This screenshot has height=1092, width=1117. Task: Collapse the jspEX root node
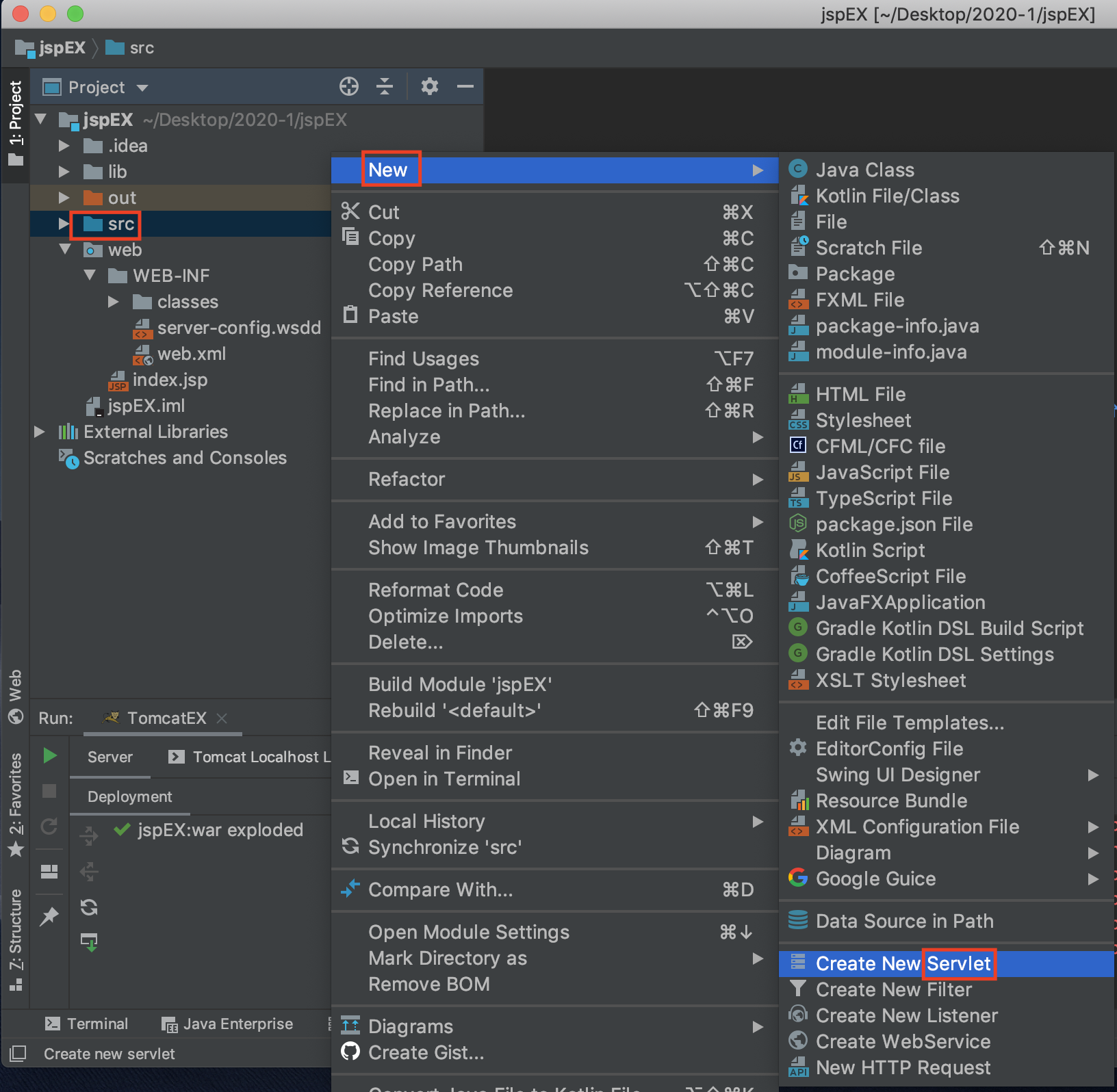click(x=41, y=119)
